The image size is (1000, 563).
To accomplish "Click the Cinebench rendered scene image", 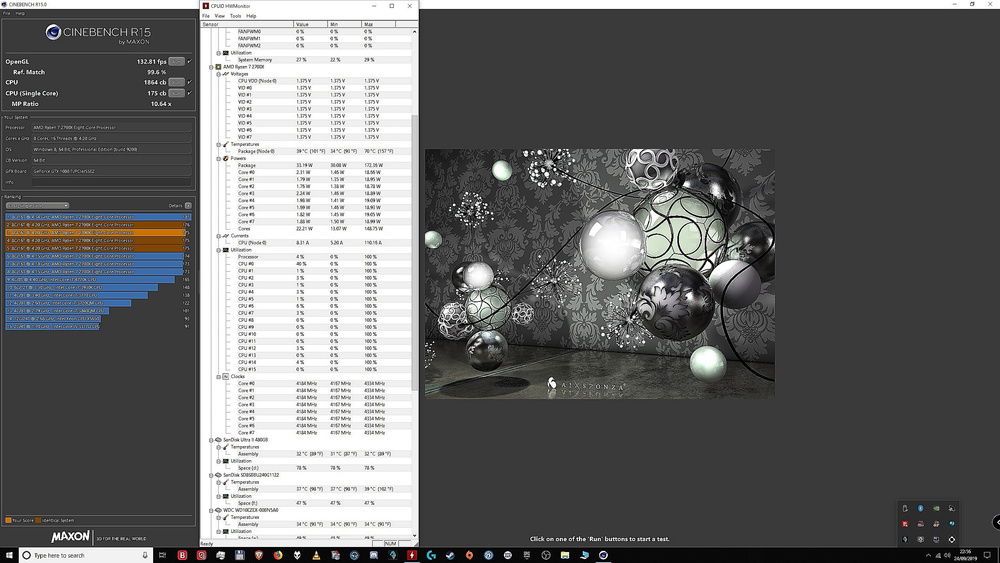I will click(x=599, y=274).
